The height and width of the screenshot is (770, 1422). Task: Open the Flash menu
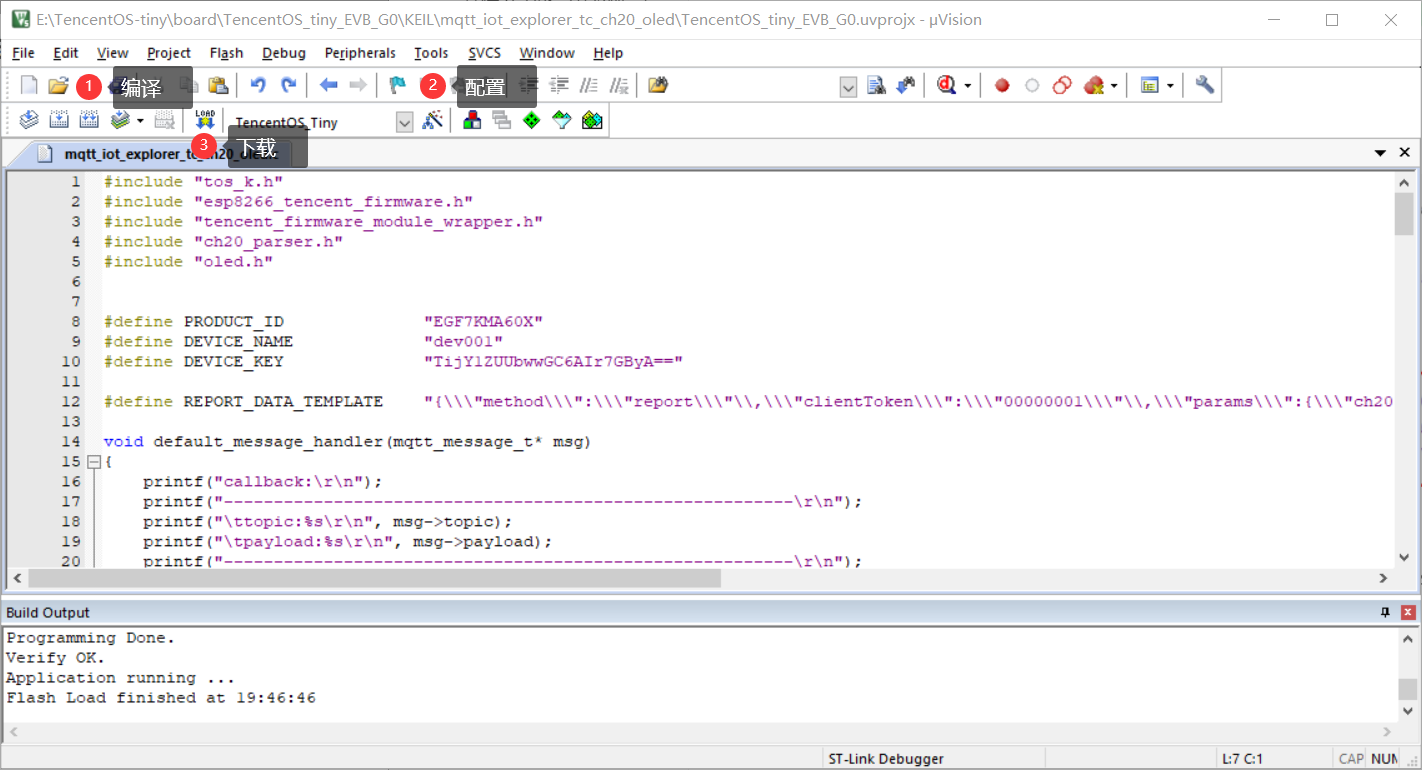click(227, 53)
